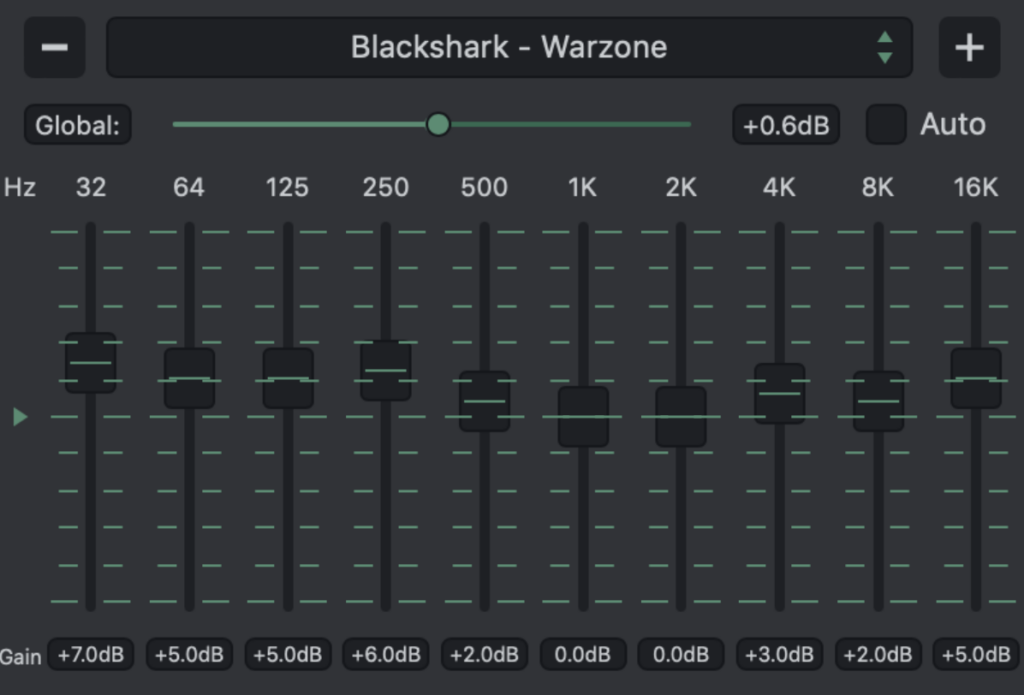Viewport: 1024px width, 695px height.
Task: Enable the Auto checkbox
Action: pyautogui.click(x=886, y=125)
